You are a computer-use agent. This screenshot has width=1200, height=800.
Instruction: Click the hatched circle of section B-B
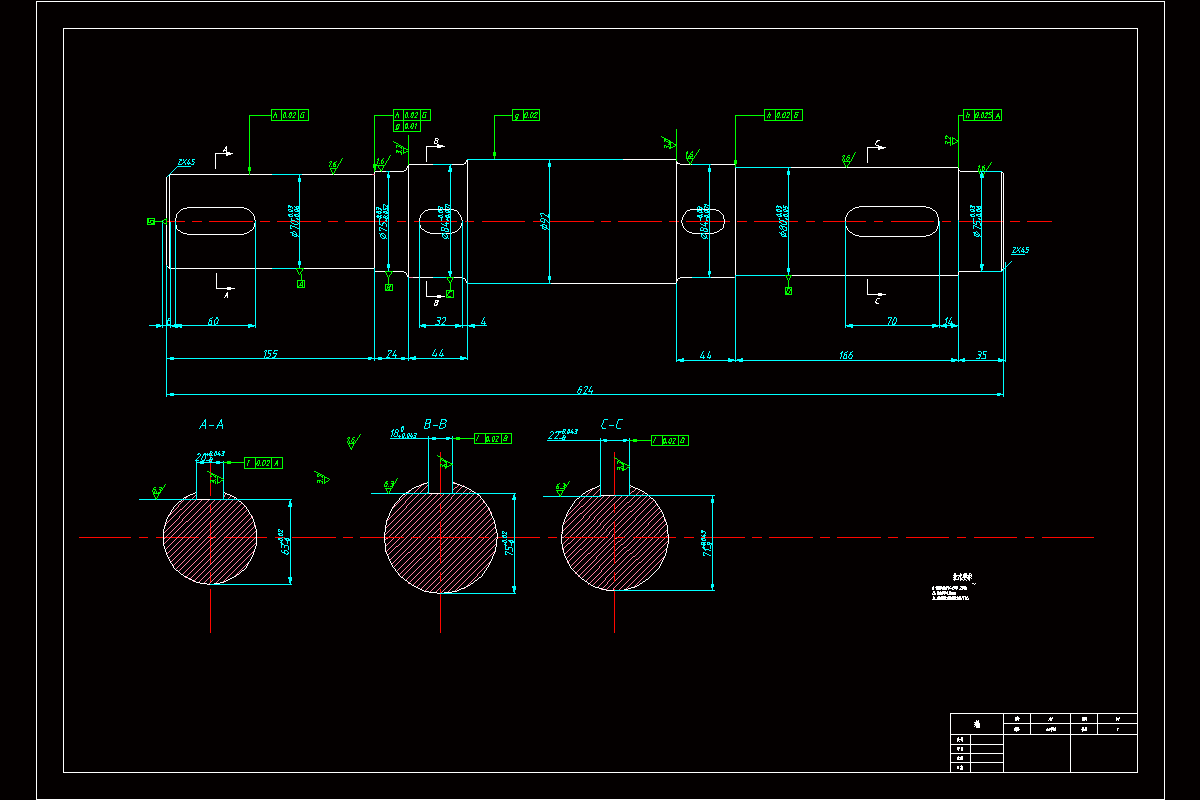441,538
